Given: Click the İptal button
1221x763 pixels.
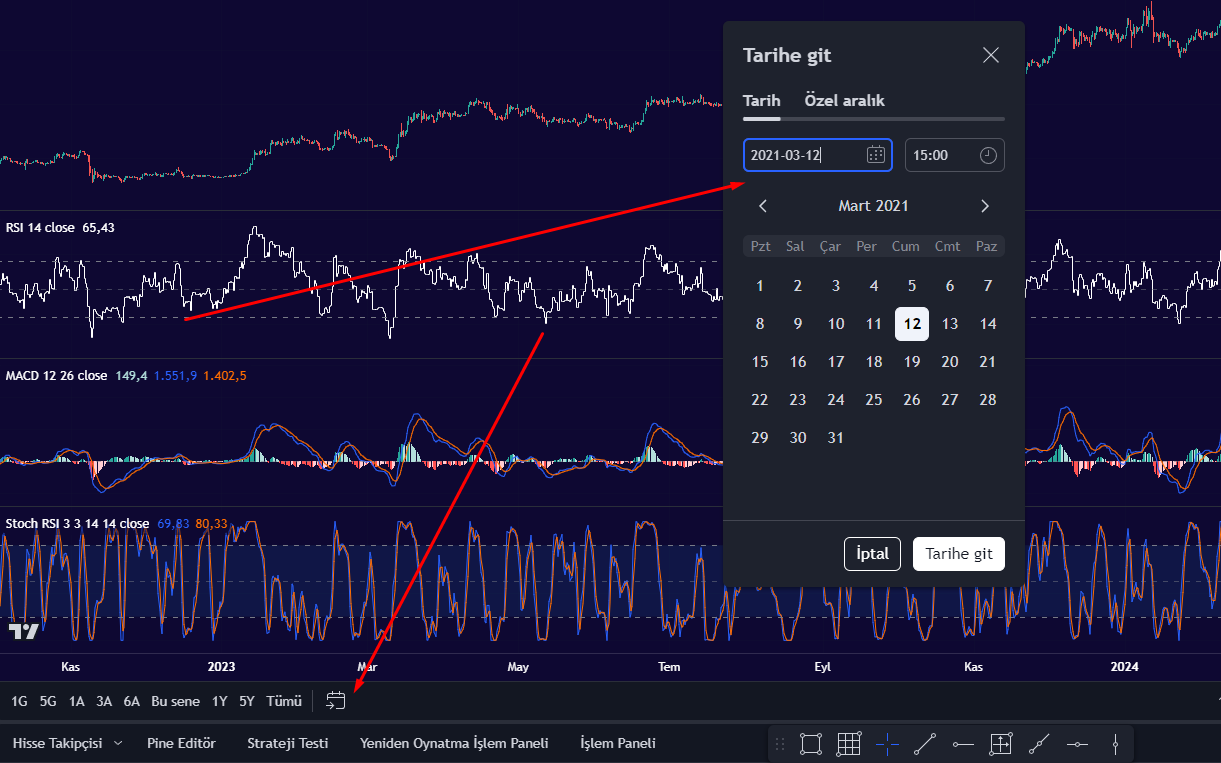Looking at the screenshot, I should click(x=873, y=554).
